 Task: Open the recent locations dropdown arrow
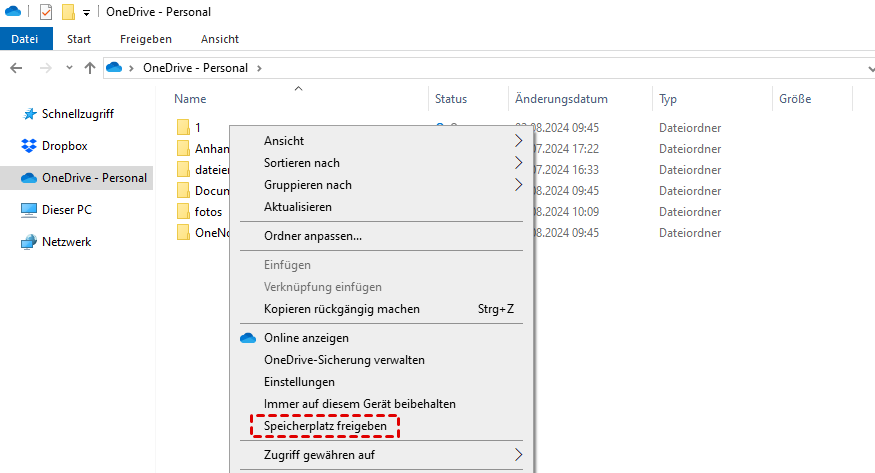[x=69, y=67]
